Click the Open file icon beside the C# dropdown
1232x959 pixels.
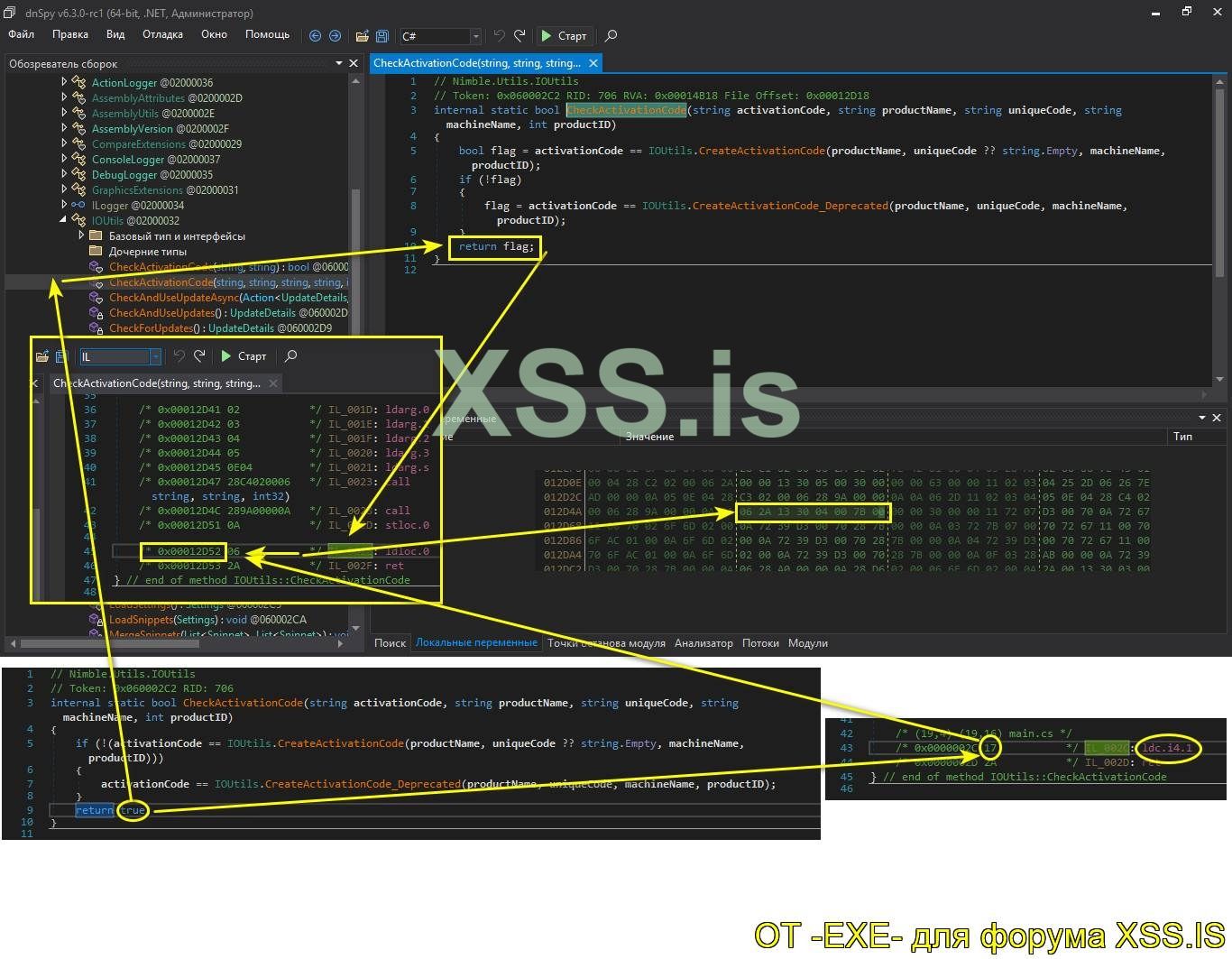(x=362, y=36)
